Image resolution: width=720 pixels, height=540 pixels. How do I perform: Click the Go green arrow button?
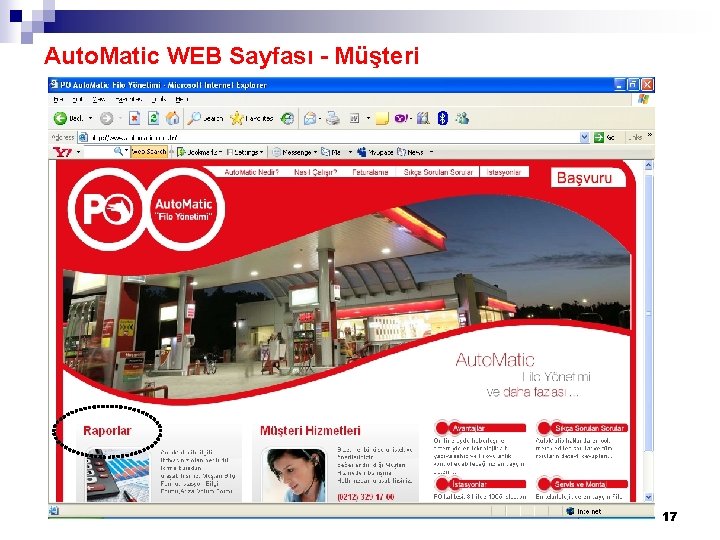599,137
